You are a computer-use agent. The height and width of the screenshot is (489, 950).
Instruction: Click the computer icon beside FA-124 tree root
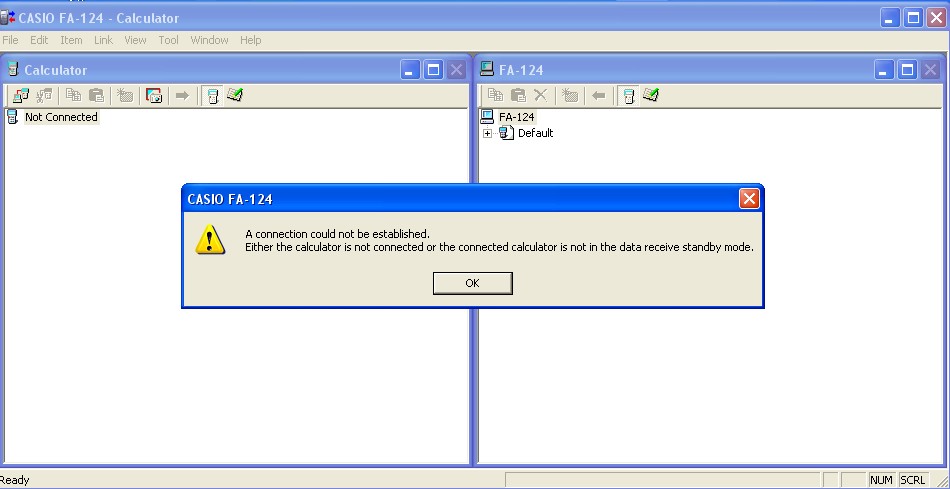coord(487,116)
